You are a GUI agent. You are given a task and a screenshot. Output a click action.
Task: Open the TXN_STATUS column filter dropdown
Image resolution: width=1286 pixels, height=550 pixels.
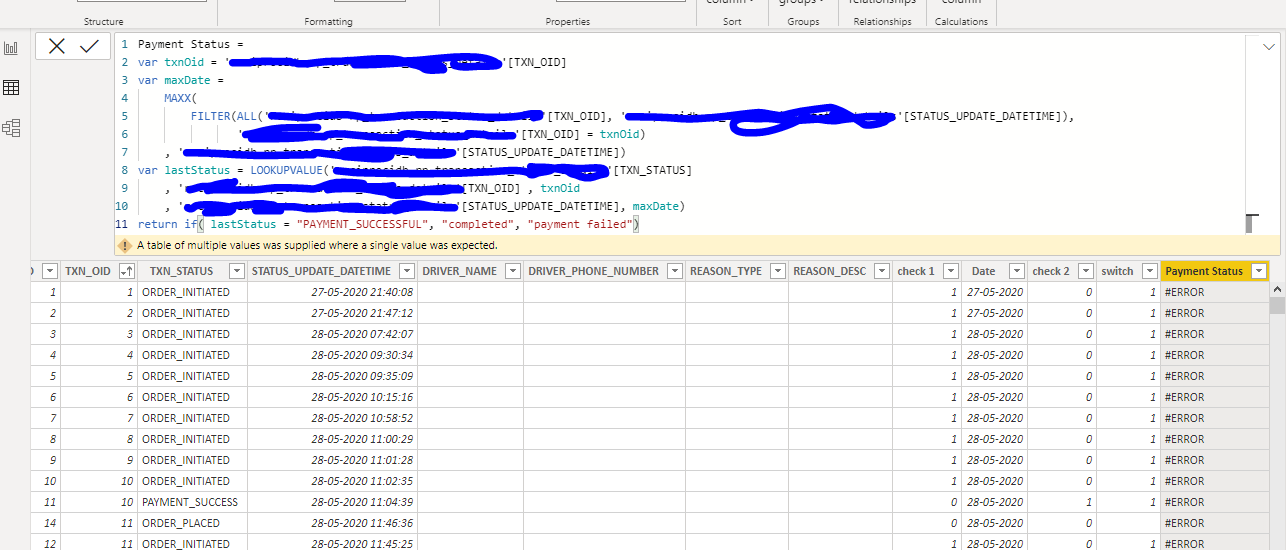[x=236, y=271]
